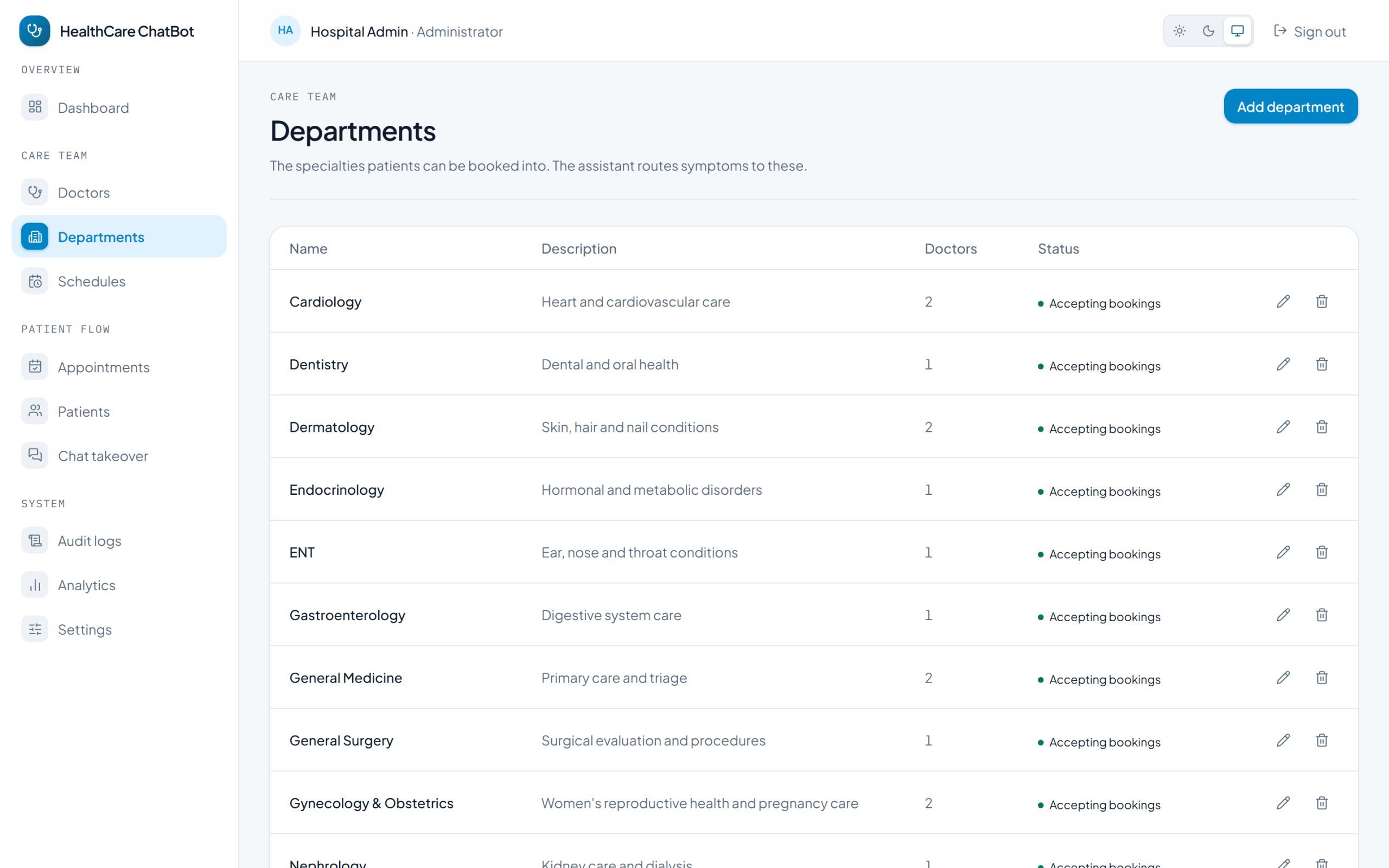Select the active Departments sidebar item
The width and height of the screenshot is (1389, 868).
(x=119, y=237)
